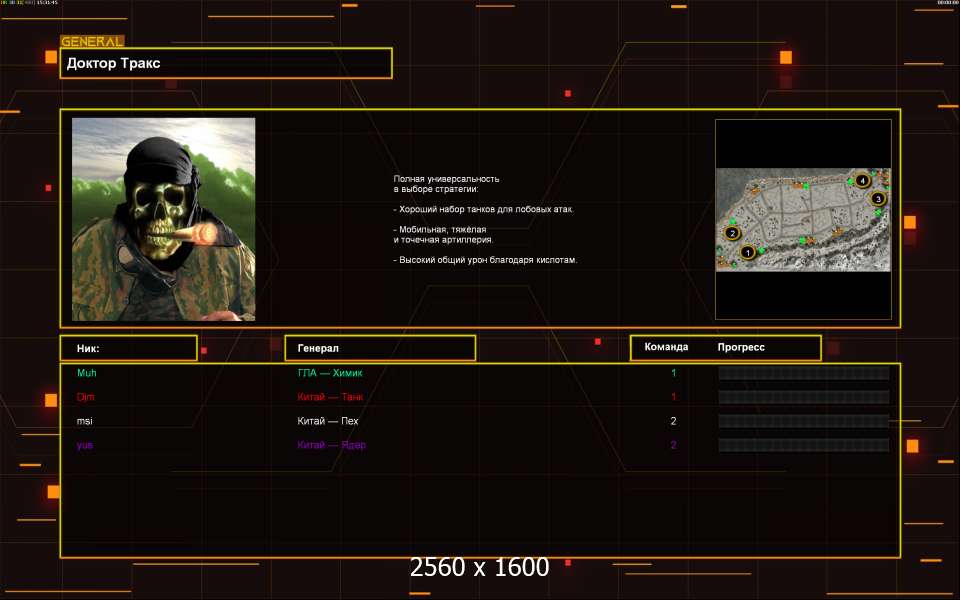Click the timer in top-right corner

pos(947,3)
